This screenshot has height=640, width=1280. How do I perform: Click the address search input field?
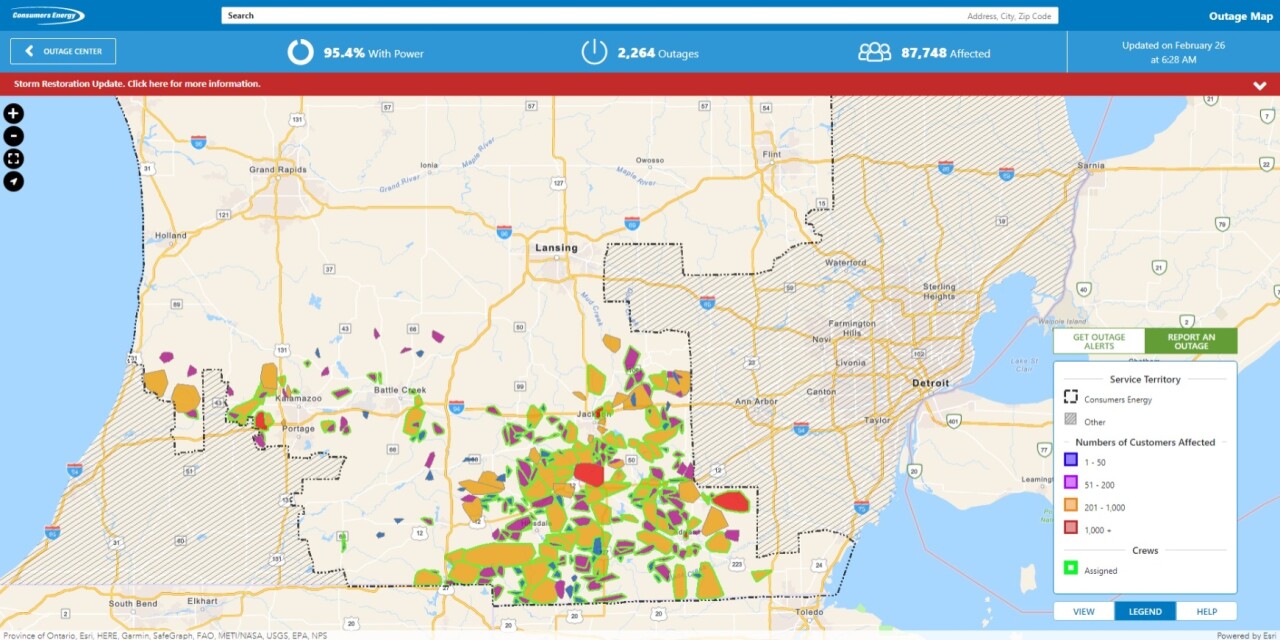click(640, 16)
